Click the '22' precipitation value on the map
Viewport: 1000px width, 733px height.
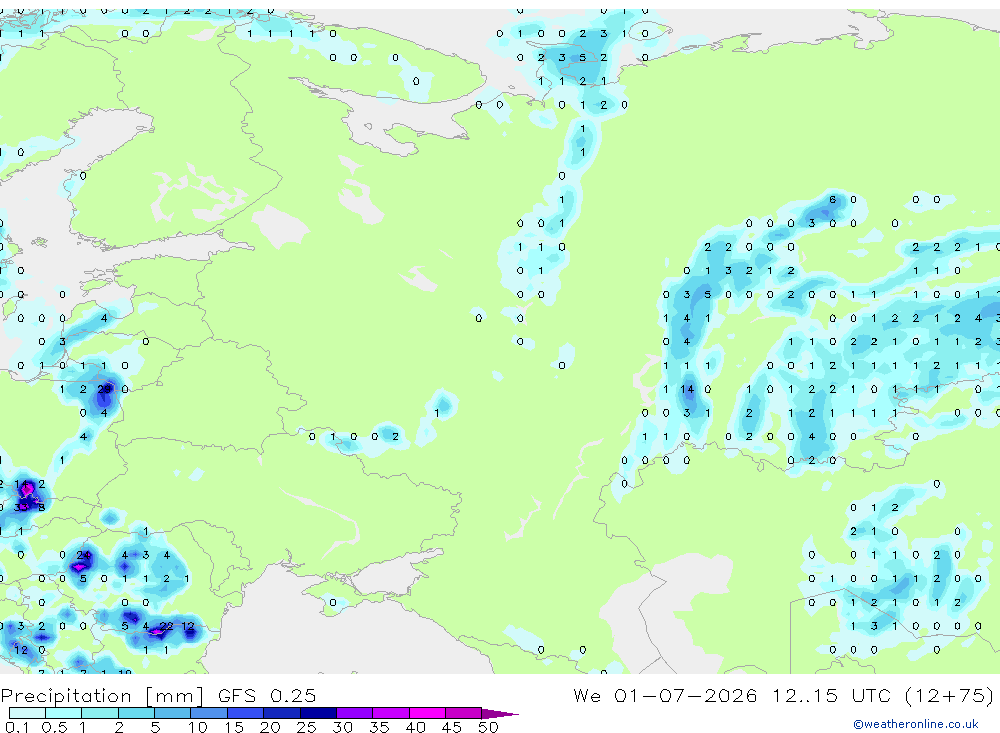click(166, 626)
